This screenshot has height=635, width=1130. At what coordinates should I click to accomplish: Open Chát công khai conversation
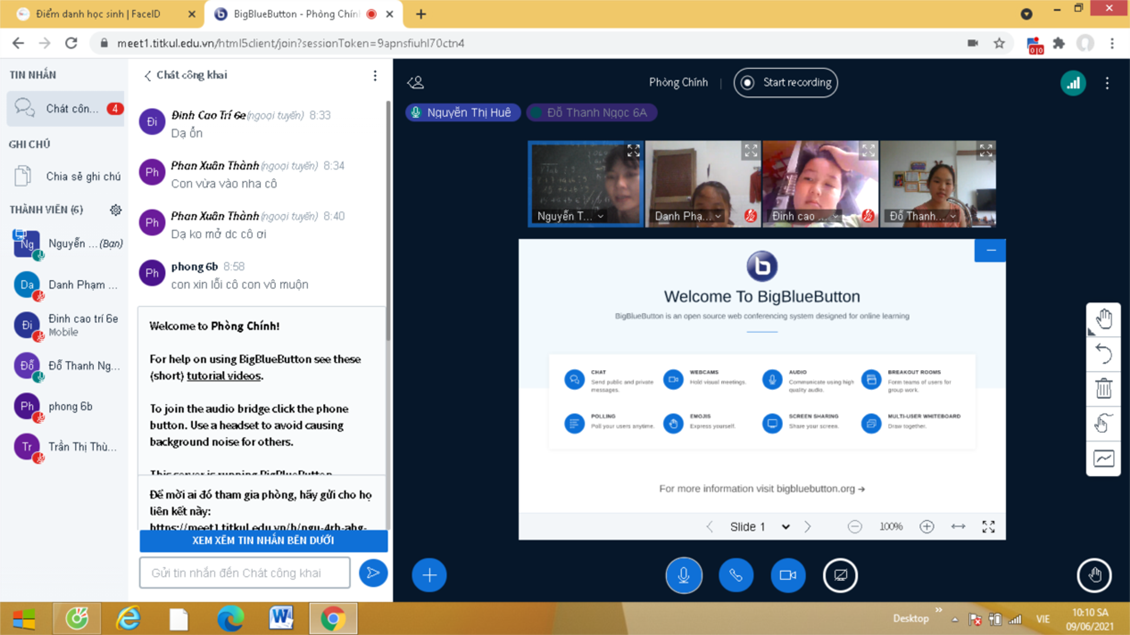65,109
